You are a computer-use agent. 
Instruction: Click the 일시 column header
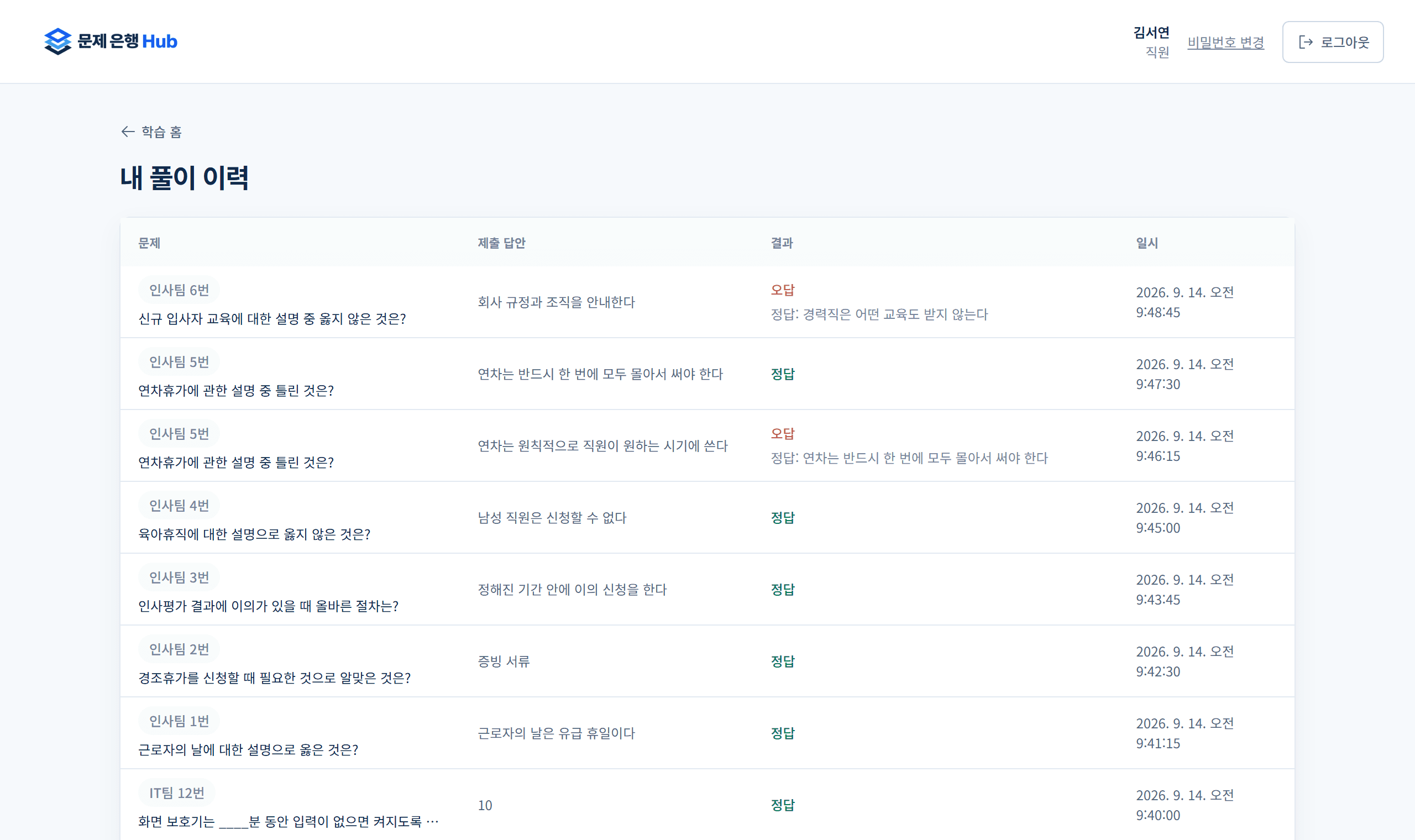pos(1147,243)
